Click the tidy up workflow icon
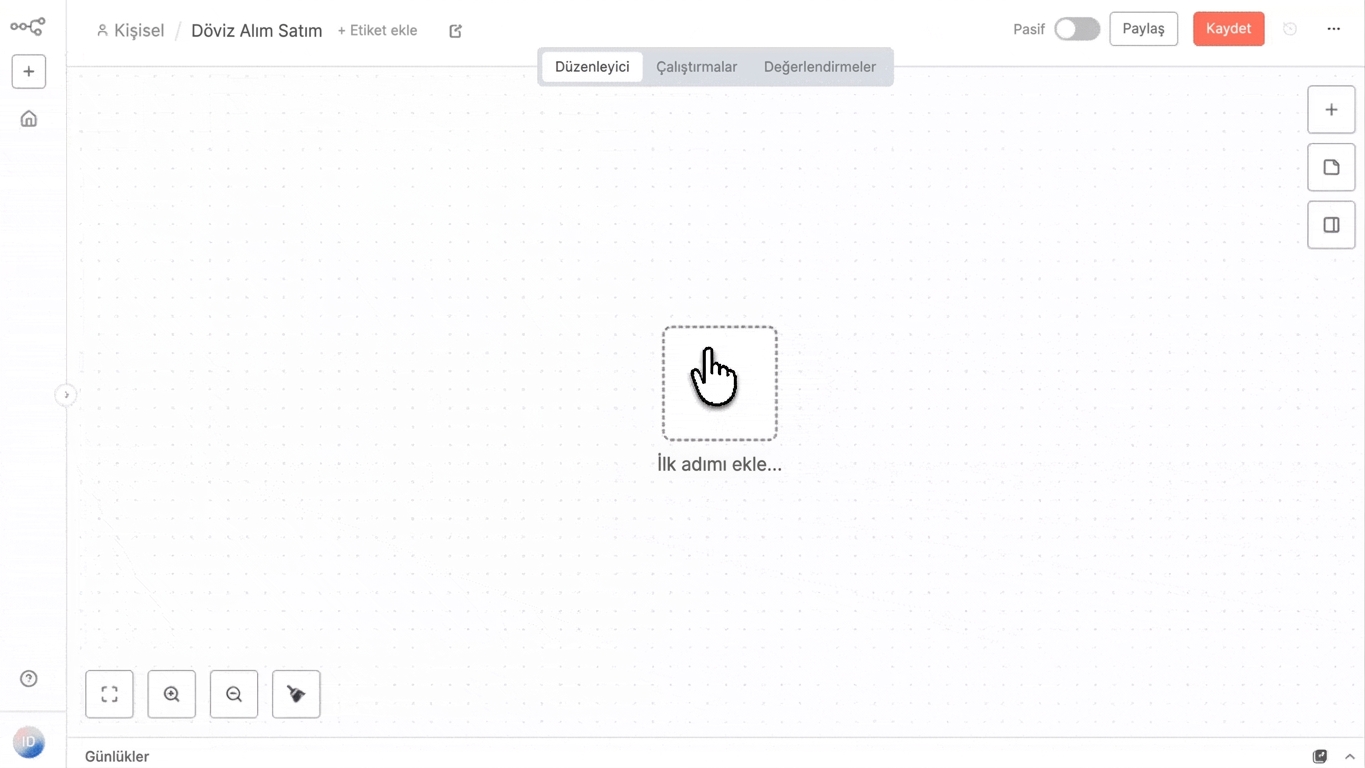Viewport: 1365px width, 768px height. pos(296,694)
